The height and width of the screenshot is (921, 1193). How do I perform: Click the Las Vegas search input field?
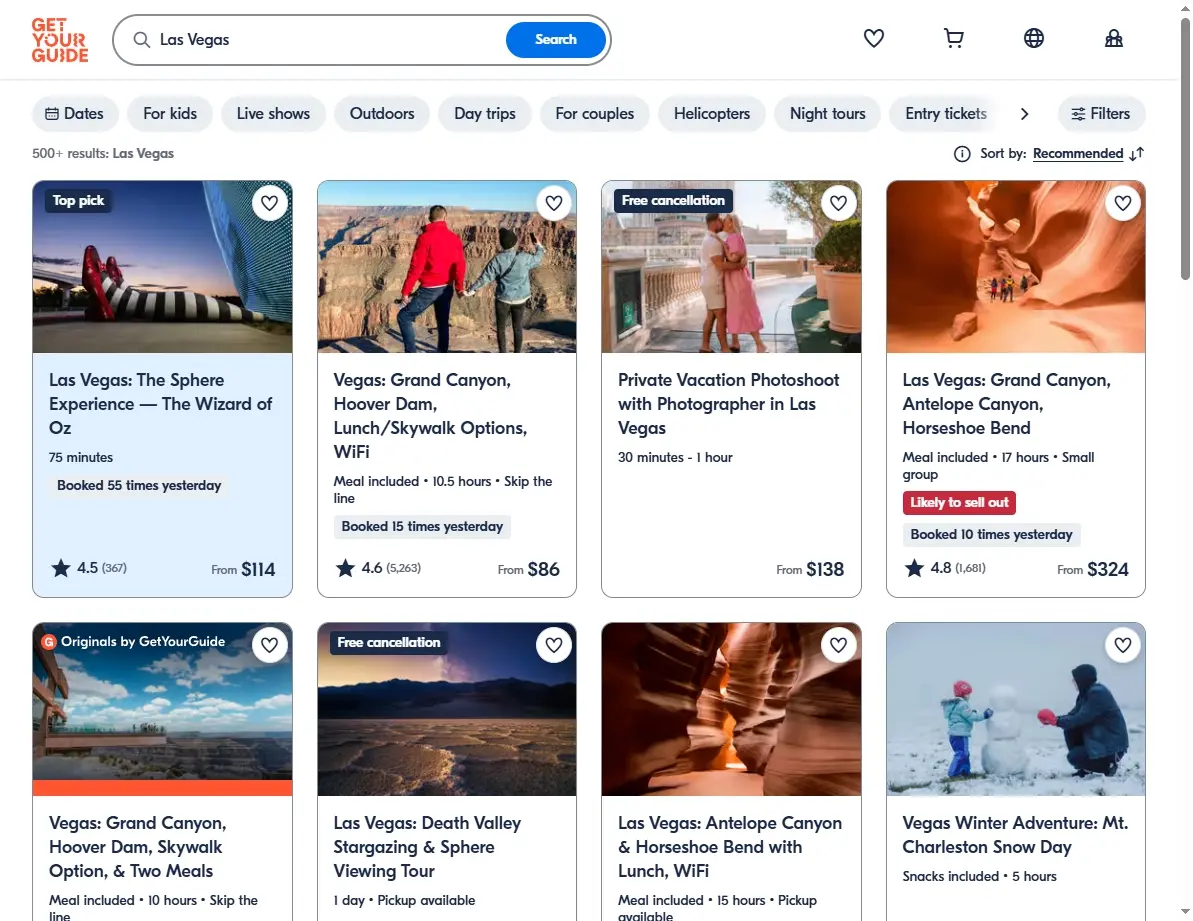tap(327, 40)
